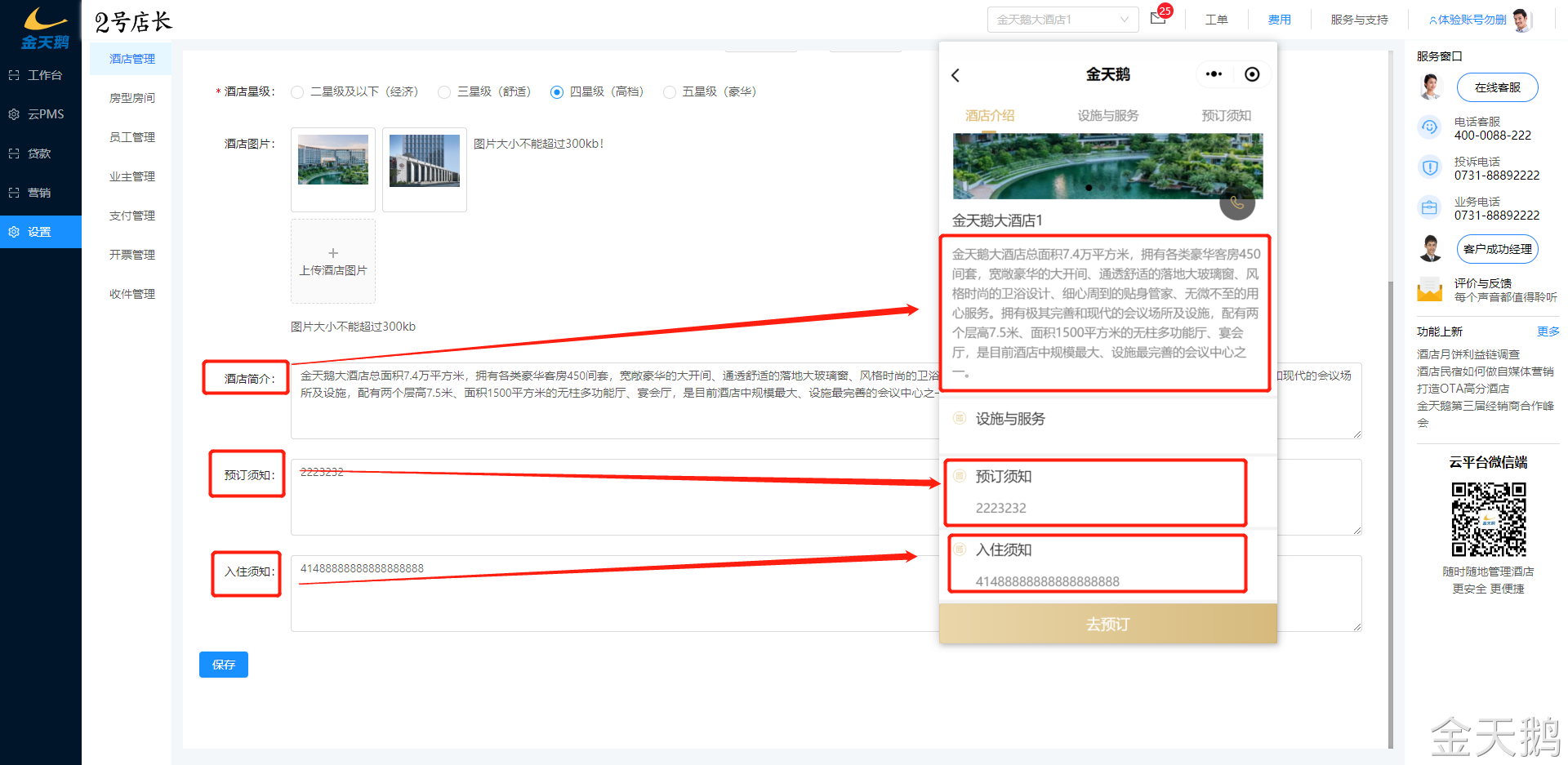Open 收件管理 settings page
The height and width of the screenshot is (765, 1568).
[131, 294]
